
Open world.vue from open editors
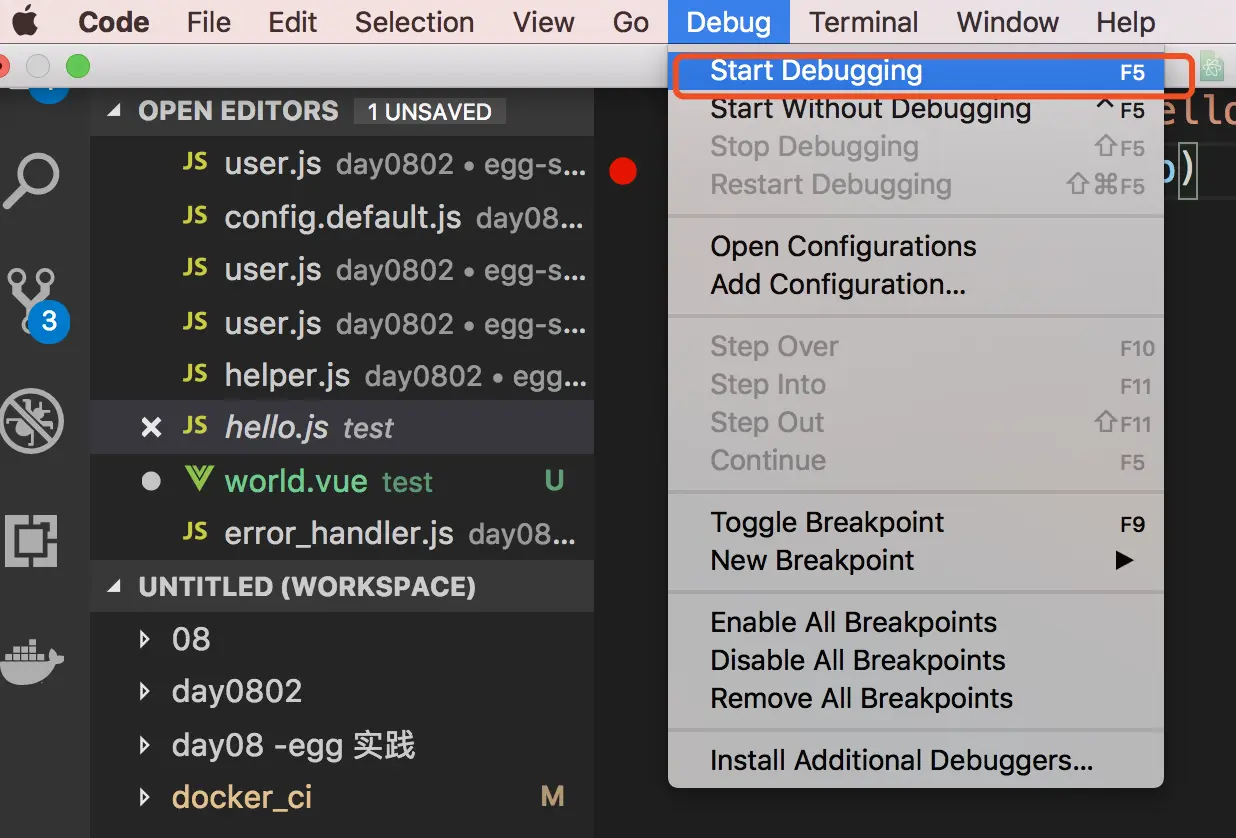[x=342, y=481]
